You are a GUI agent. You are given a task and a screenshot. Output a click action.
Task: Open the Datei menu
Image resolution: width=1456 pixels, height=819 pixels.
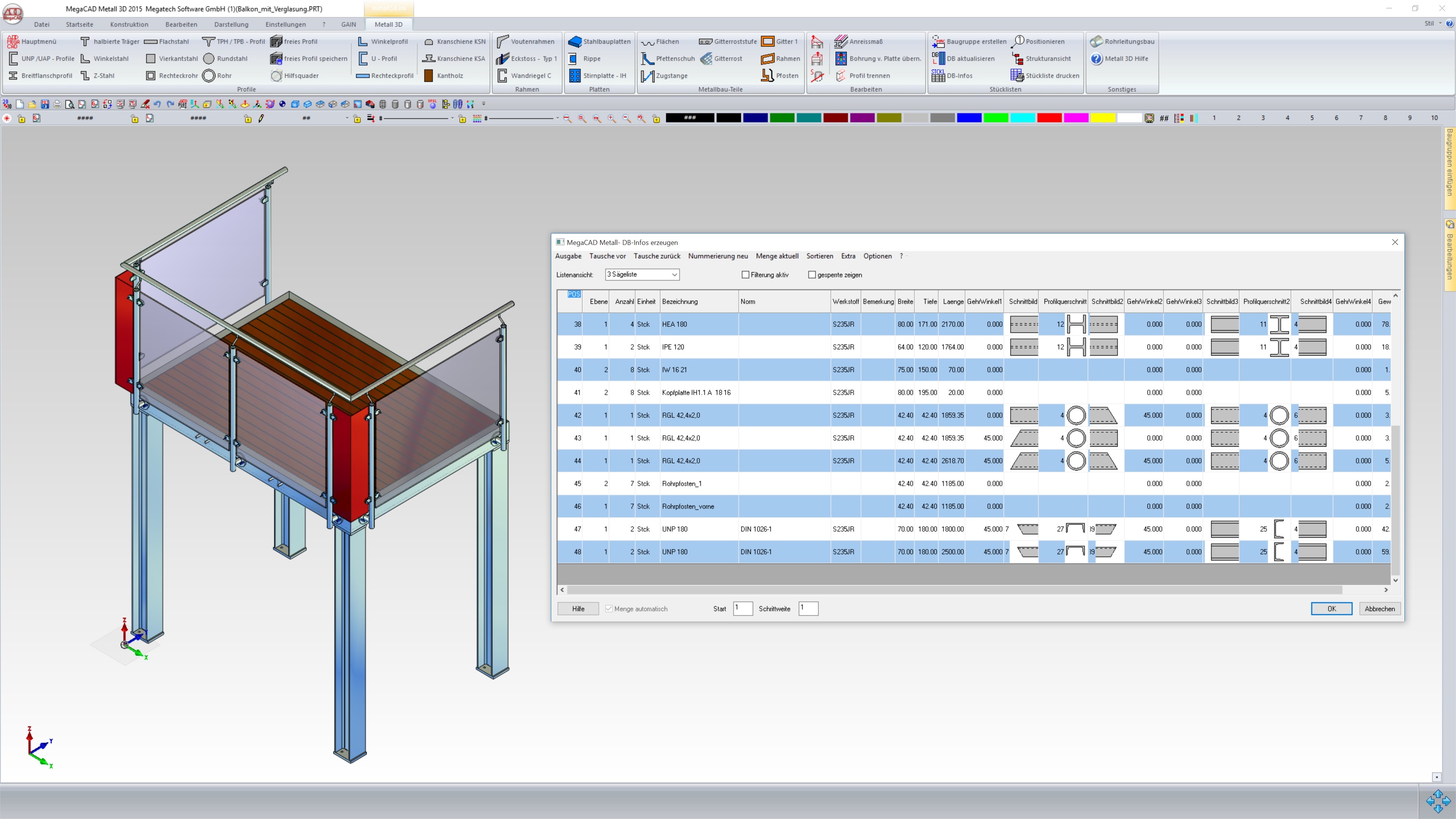tap(41, 24)
